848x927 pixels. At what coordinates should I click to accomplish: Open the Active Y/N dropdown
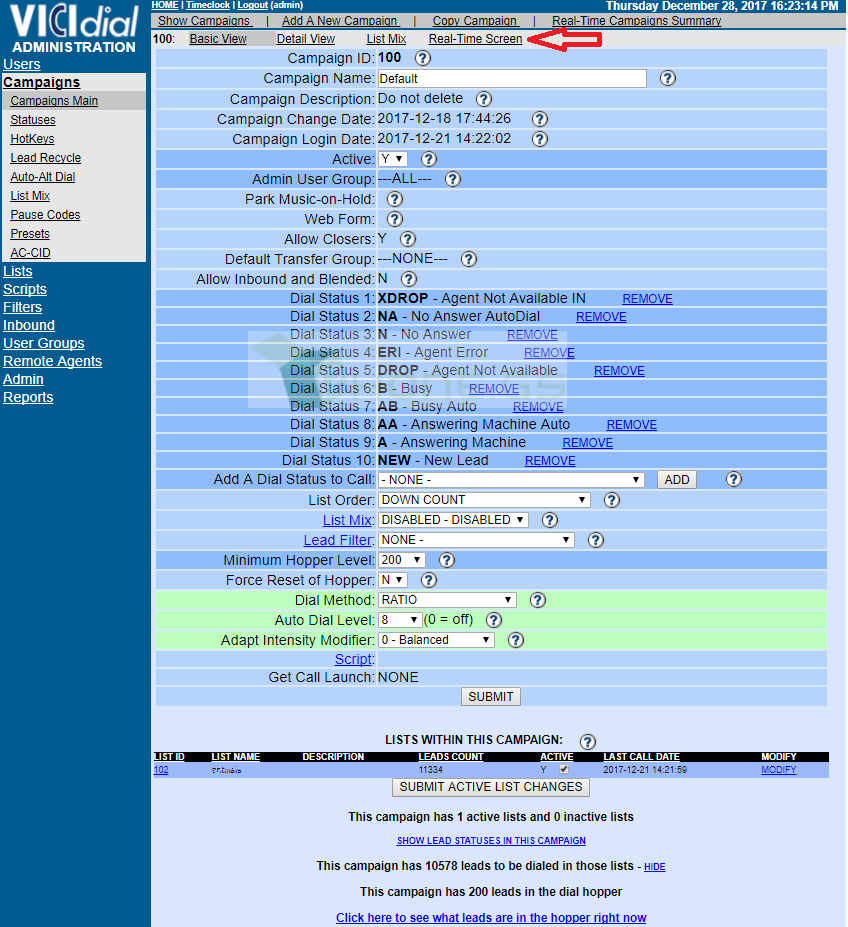coord(393,159)
